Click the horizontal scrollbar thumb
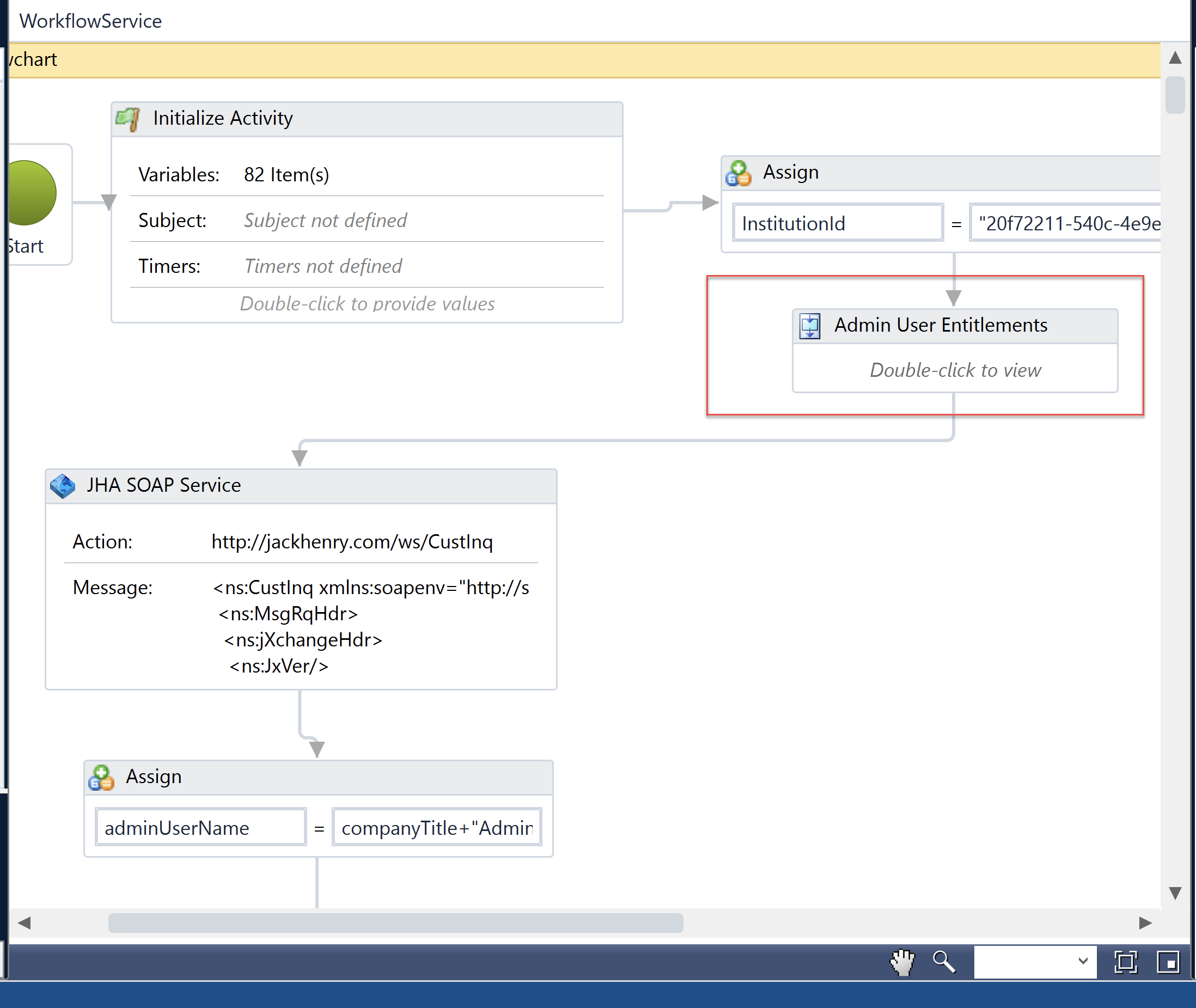 pyautogui.click(x=395, y=924)
